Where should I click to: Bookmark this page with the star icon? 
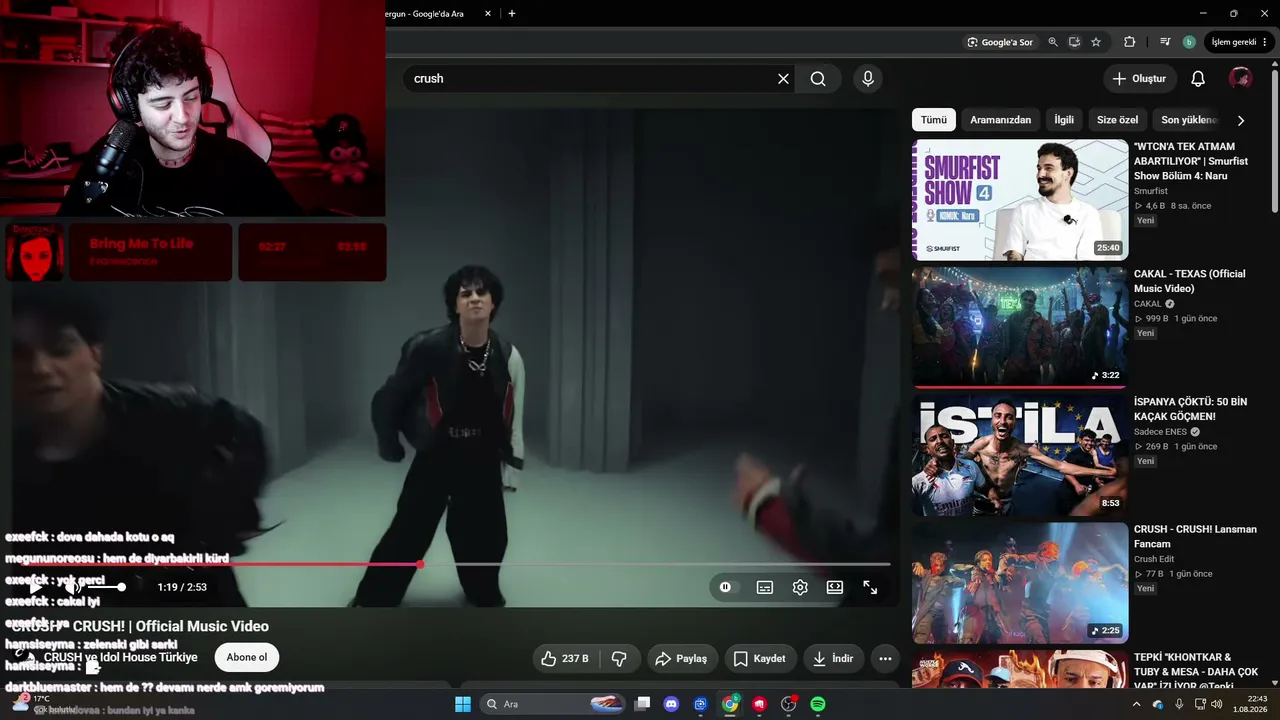tap(1096, 42)
